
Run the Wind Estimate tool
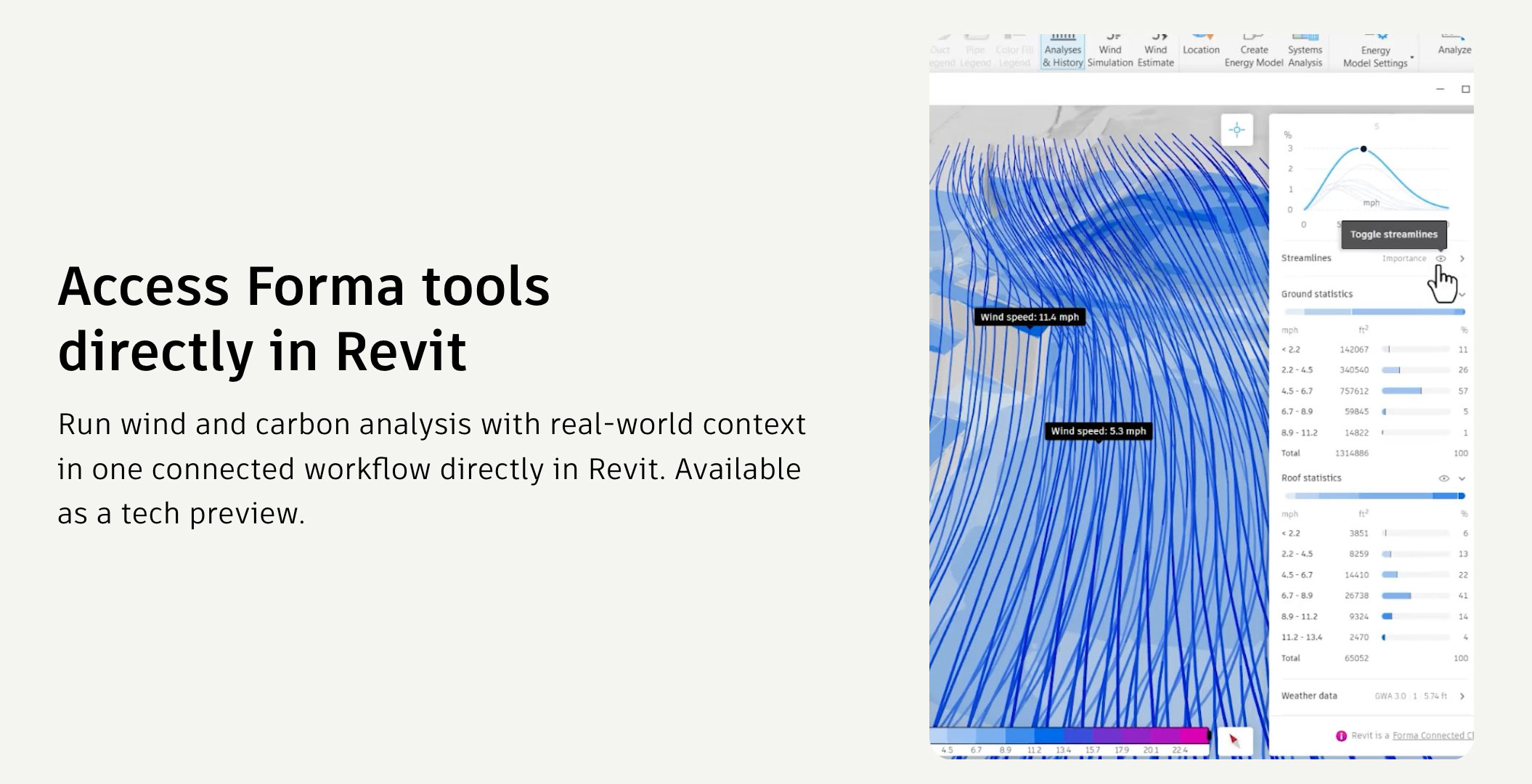tap(1156, 52)
